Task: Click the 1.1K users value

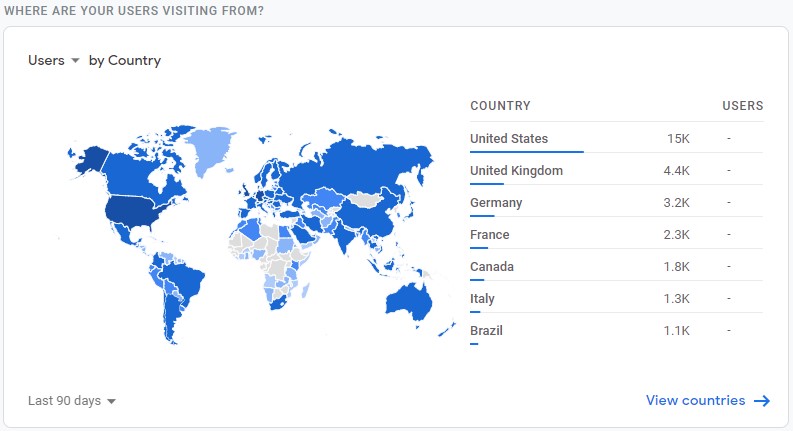Action: 677,330
